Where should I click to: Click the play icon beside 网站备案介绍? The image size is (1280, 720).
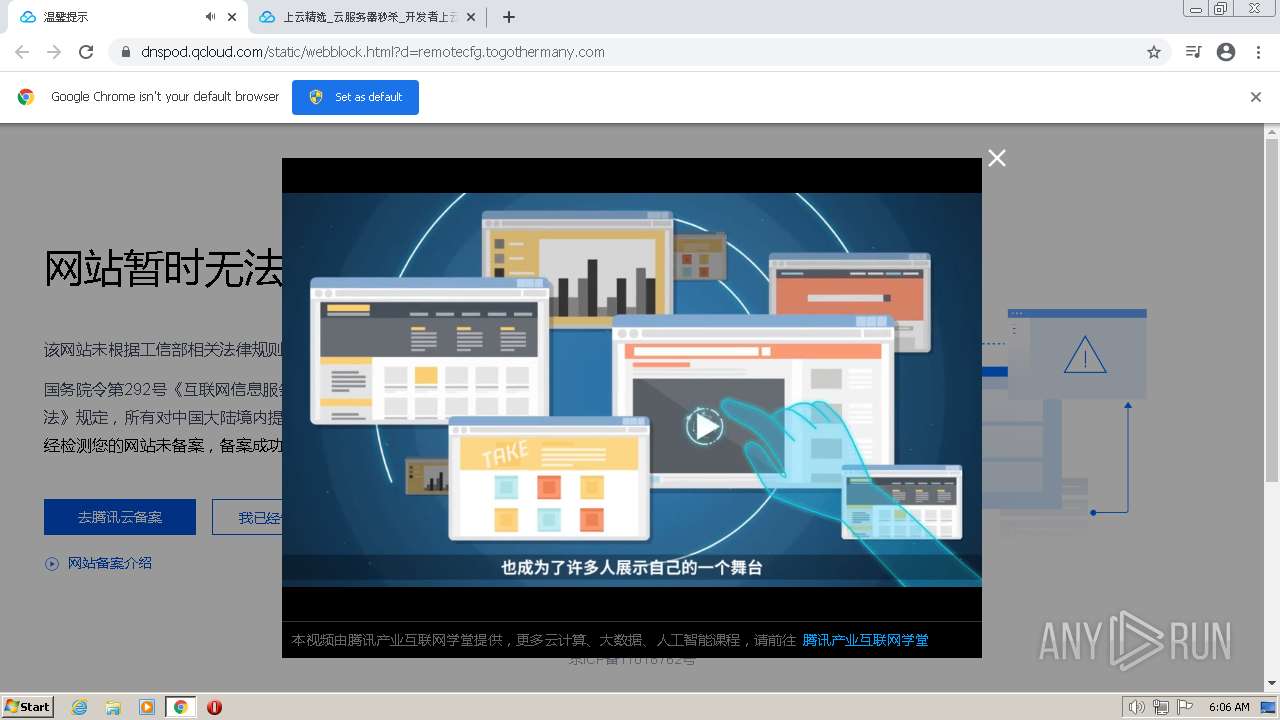tap(52, 564)
